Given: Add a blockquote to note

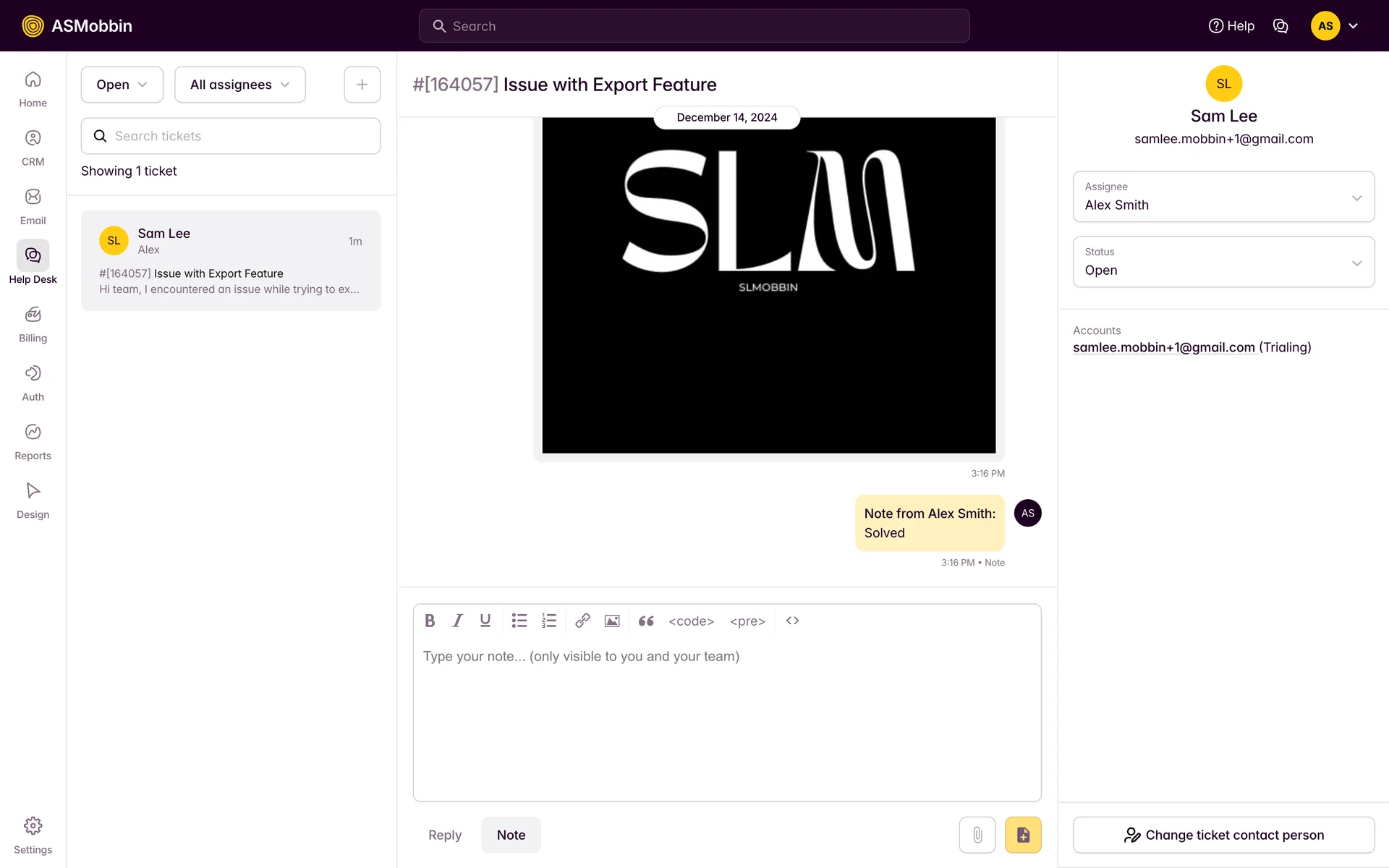Looking at the screenshot, I should coord(646,621).
